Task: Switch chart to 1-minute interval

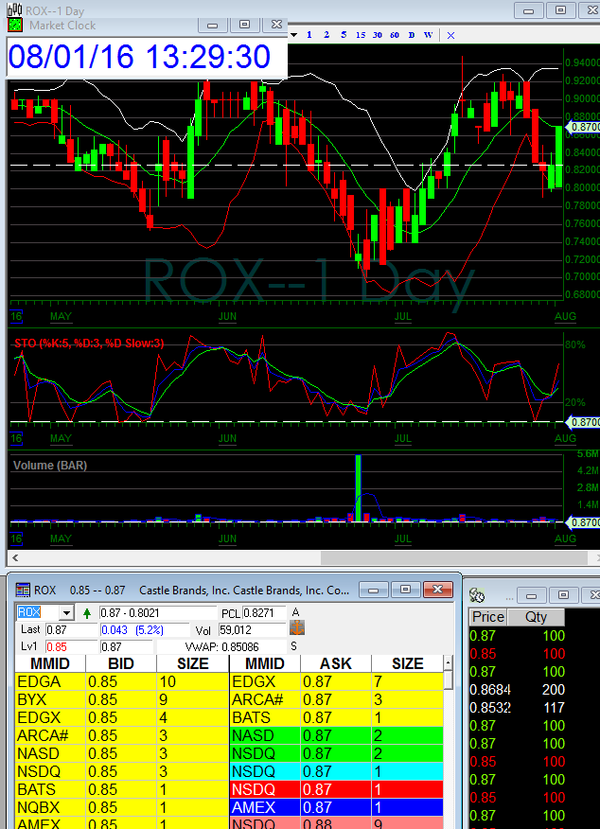Action: click(309, 35)
